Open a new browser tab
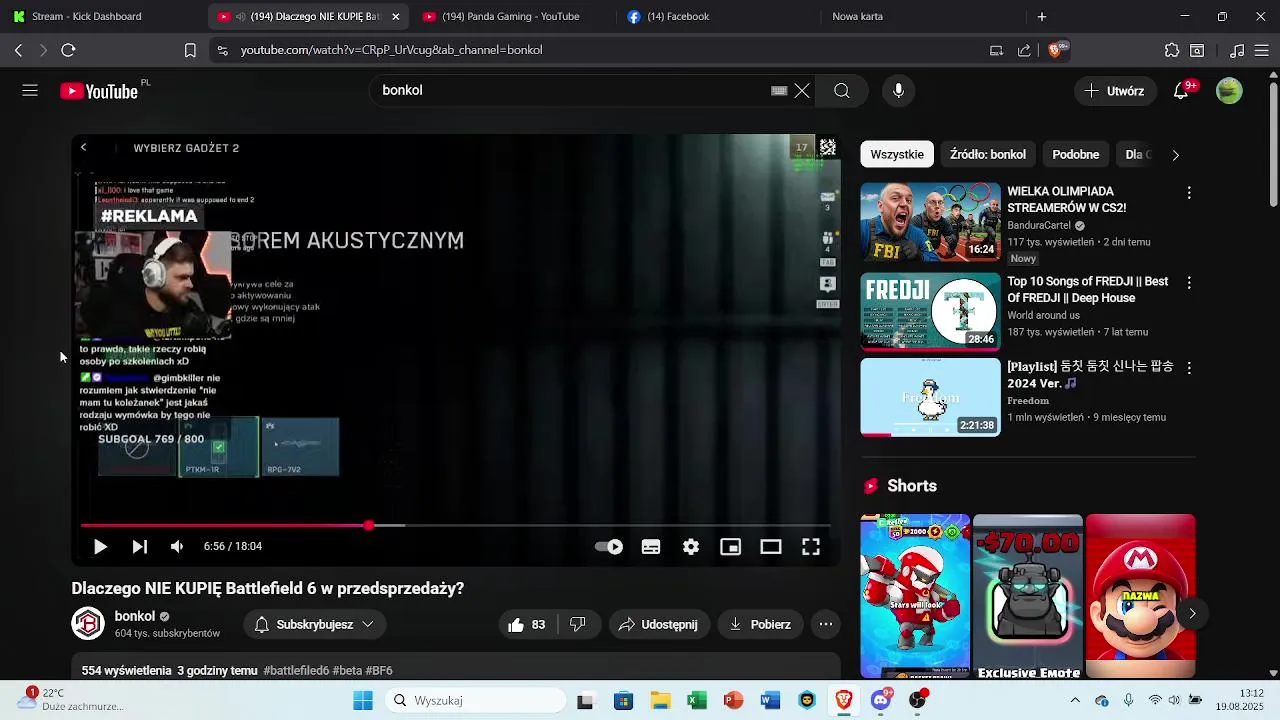 pos(1042,17)
